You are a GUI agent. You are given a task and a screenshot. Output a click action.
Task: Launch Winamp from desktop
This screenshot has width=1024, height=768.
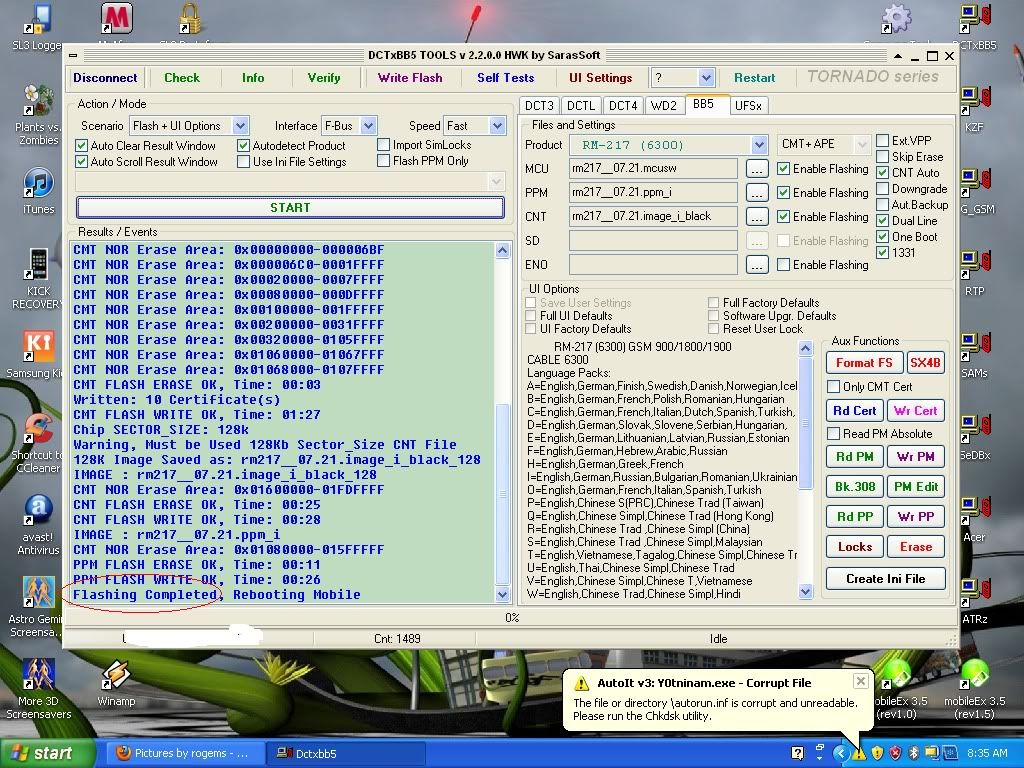point(116,675)
